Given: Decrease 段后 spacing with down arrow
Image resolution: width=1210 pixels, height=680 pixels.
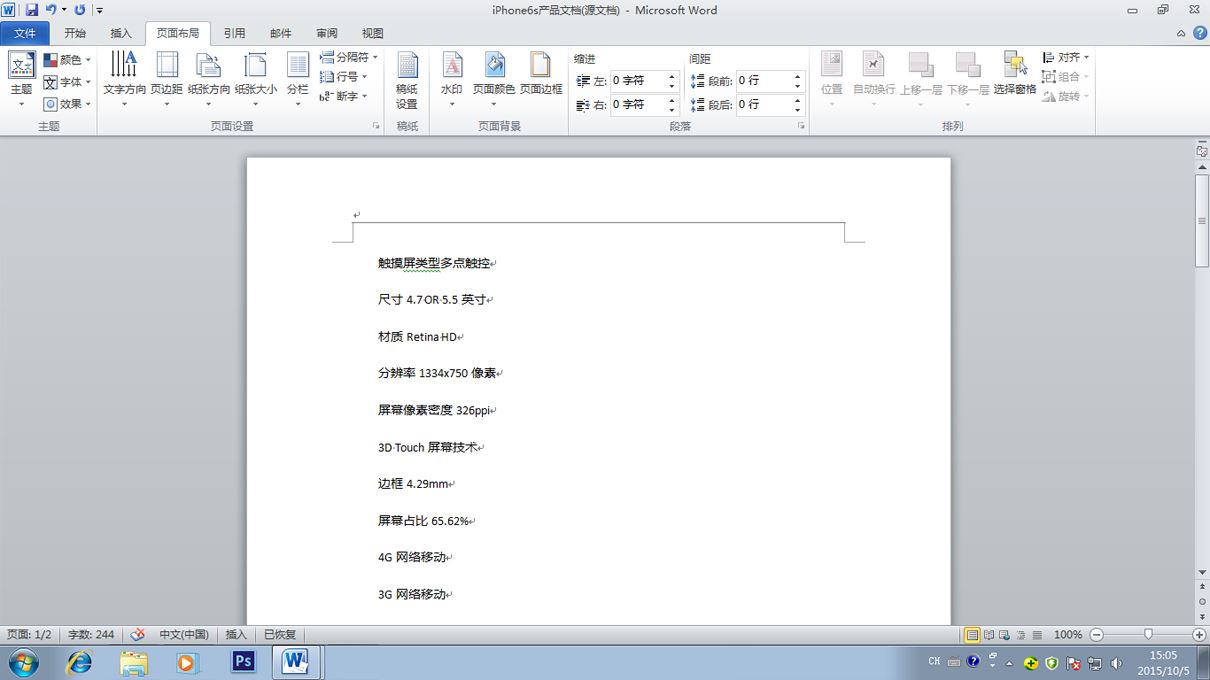Looking at the screenshot, I should tap(797, 109).
